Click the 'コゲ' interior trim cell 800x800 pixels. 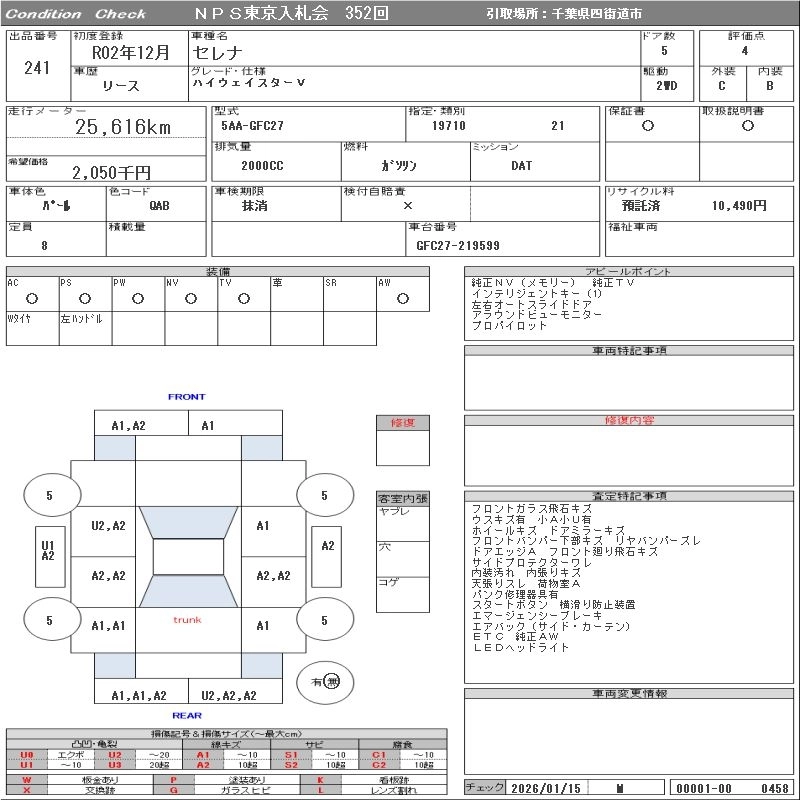click(403, 594)
